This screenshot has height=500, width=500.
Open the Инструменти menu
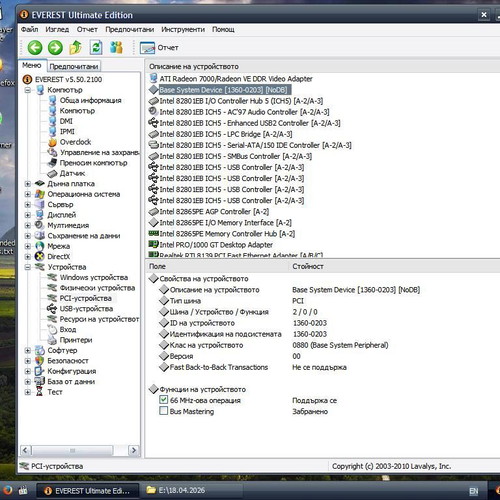coord(183,29)
